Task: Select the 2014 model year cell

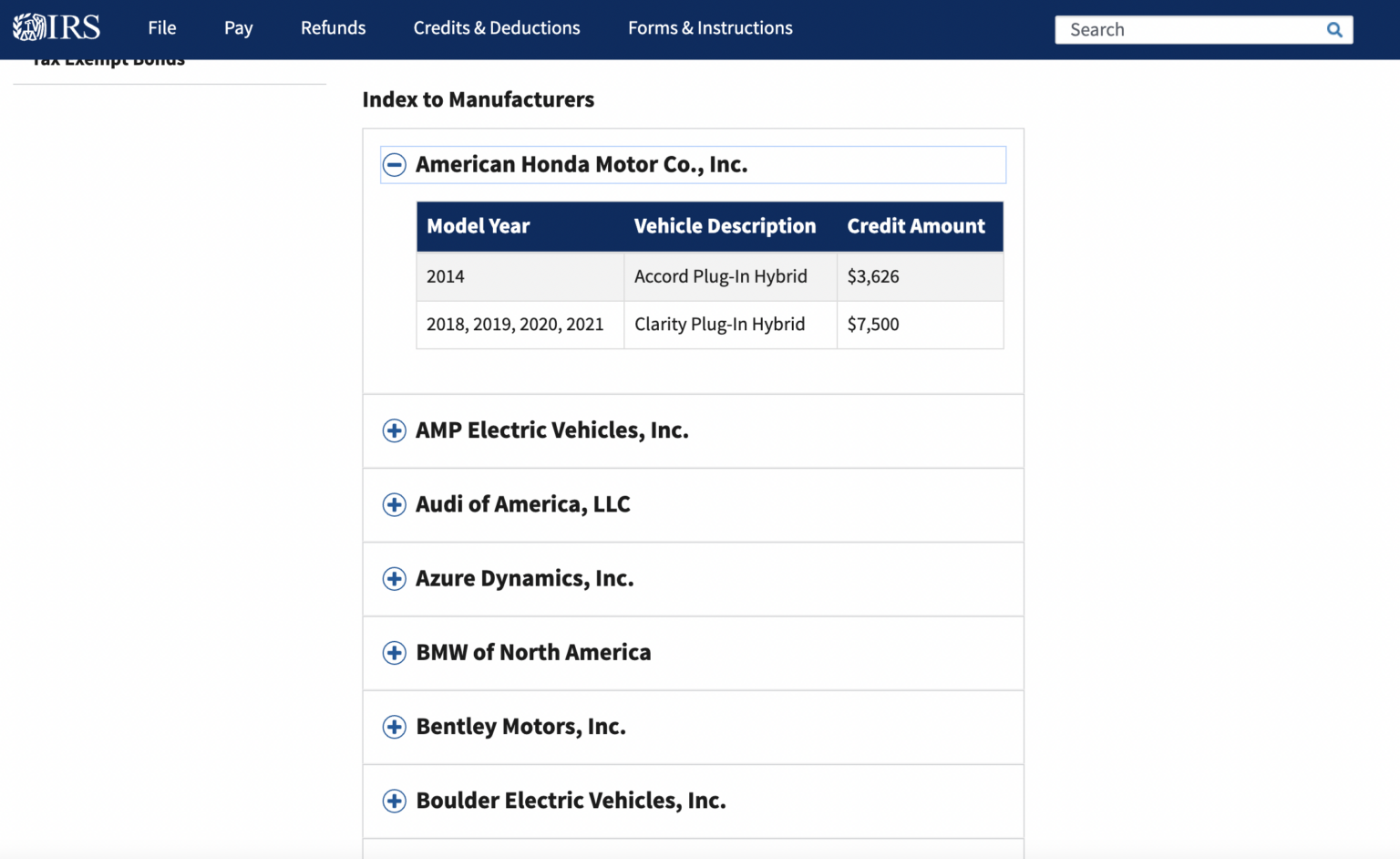Action: 520,276
